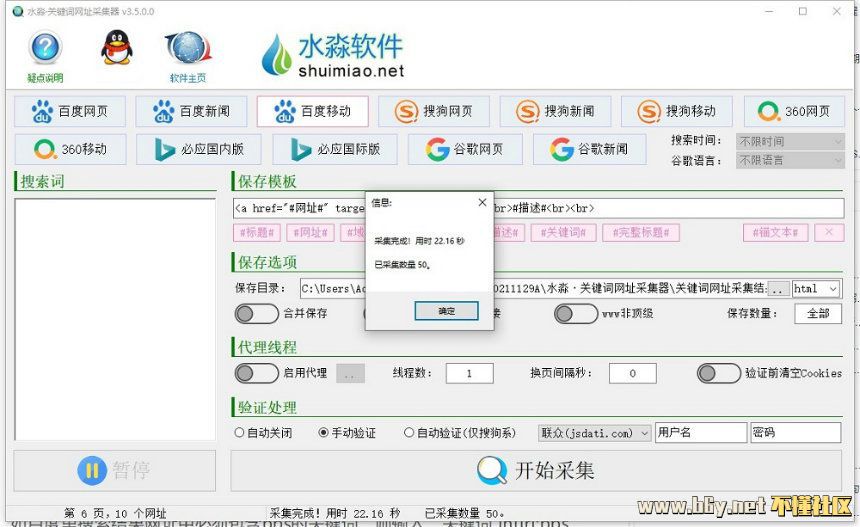Choose 谷歌新闻 search engine
This screenshot has height=527, width=860.
point(590,149)
